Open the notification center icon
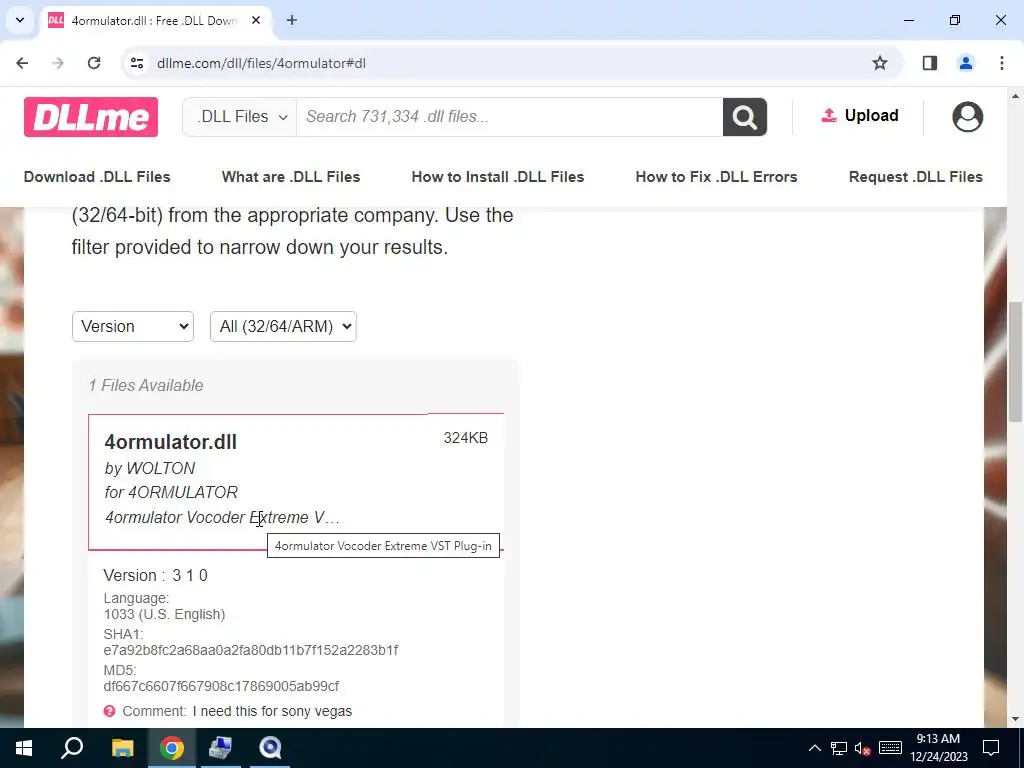The height and width of the screenshot is (768, 1024). click(991, 748)
